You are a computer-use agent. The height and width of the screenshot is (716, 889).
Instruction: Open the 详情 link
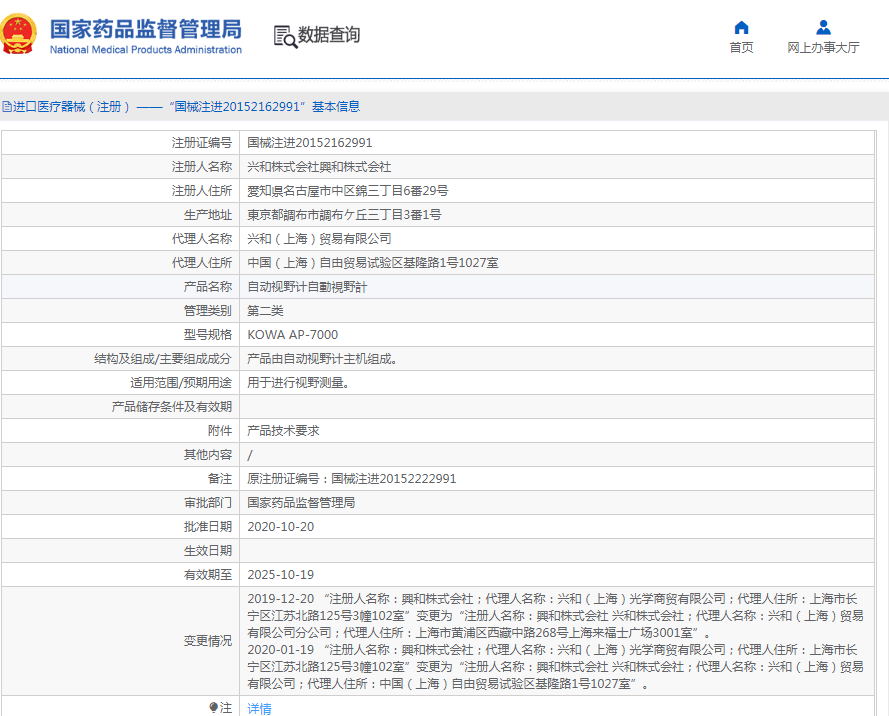click(259, 708)
